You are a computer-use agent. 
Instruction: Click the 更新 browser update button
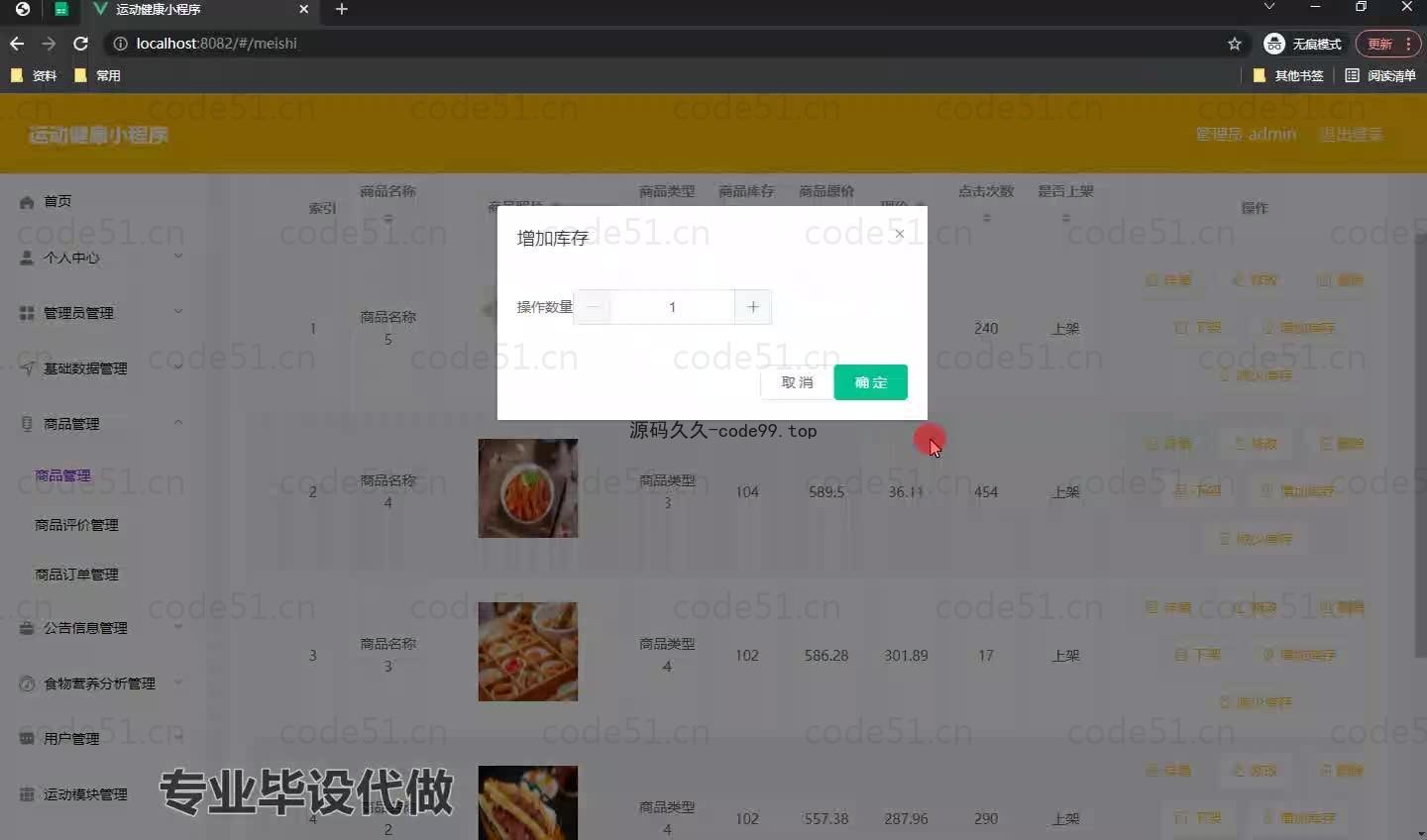[1388, 44]
